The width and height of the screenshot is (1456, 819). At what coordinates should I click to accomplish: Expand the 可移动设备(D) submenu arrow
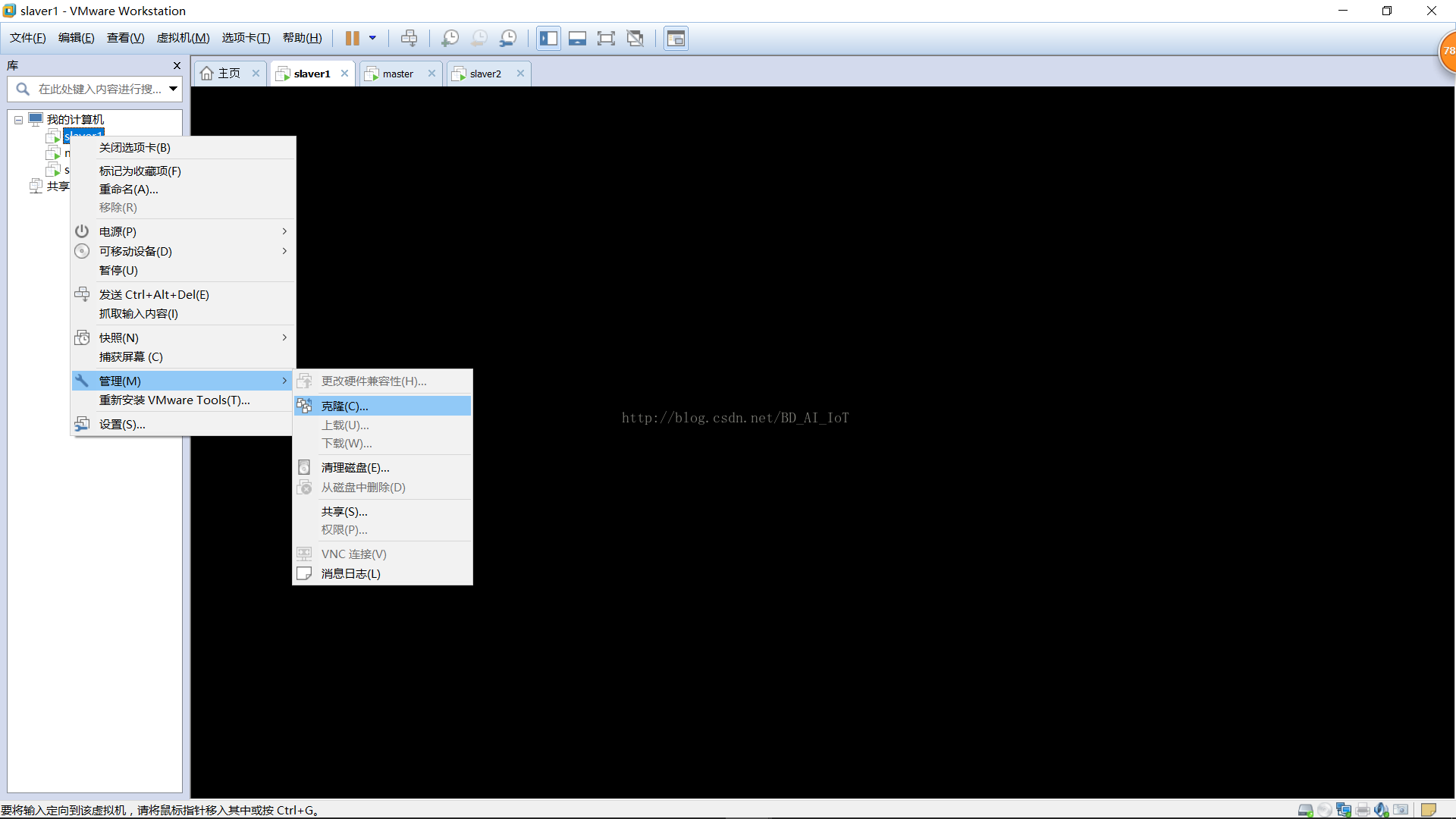(284, 251)
